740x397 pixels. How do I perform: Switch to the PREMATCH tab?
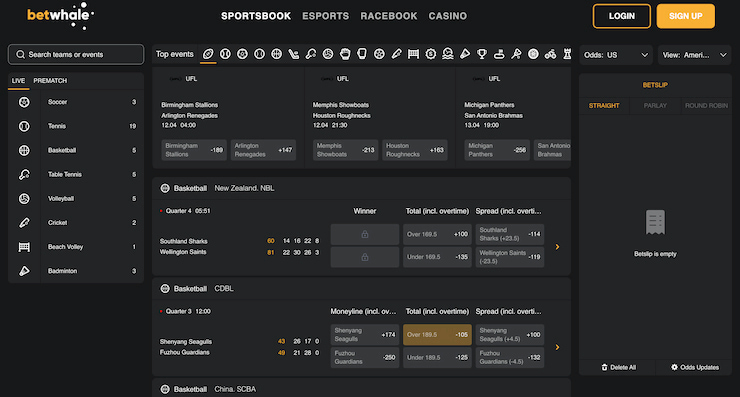pos(50,81)
